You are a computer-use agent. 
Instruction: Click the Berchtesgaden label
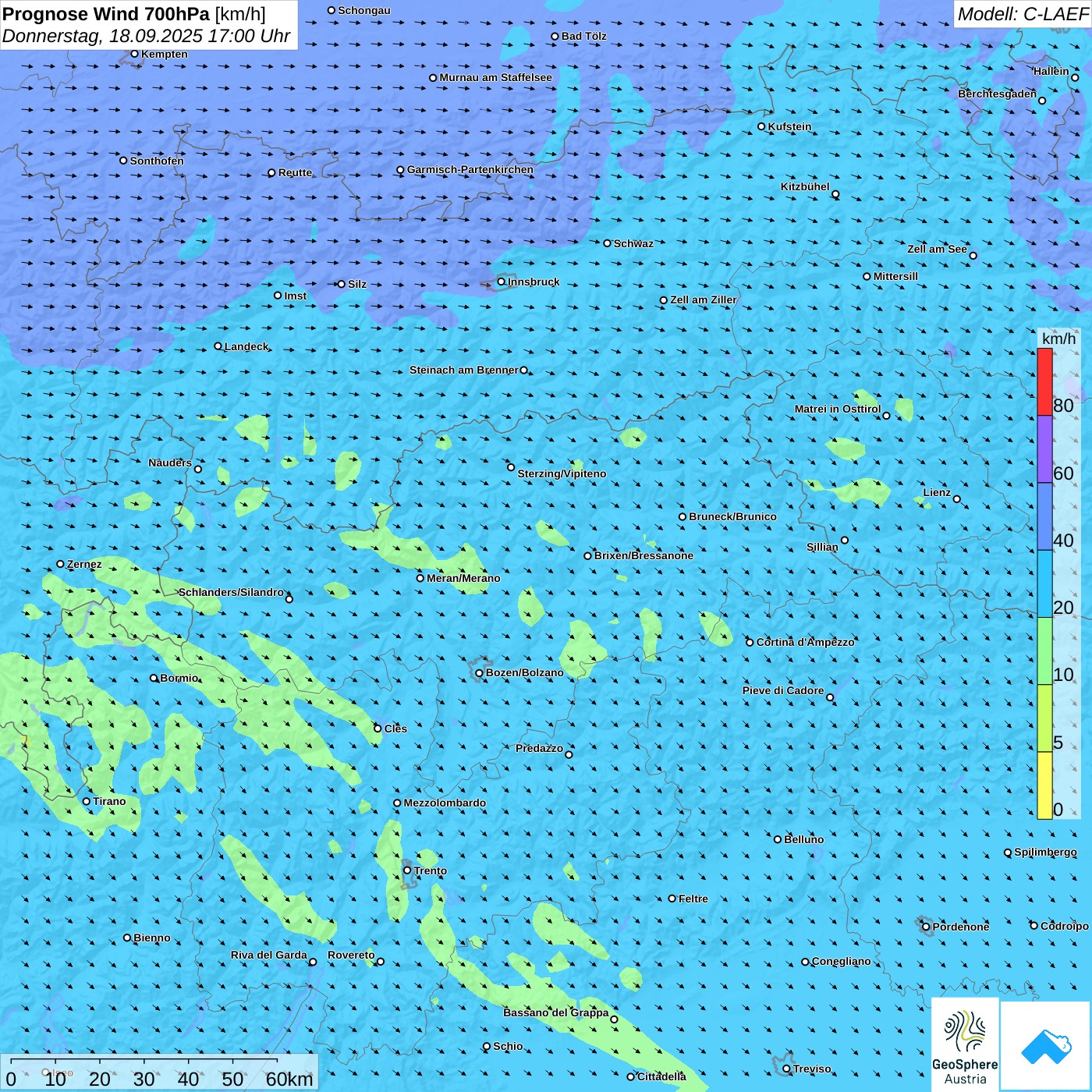tap(997, 94)
